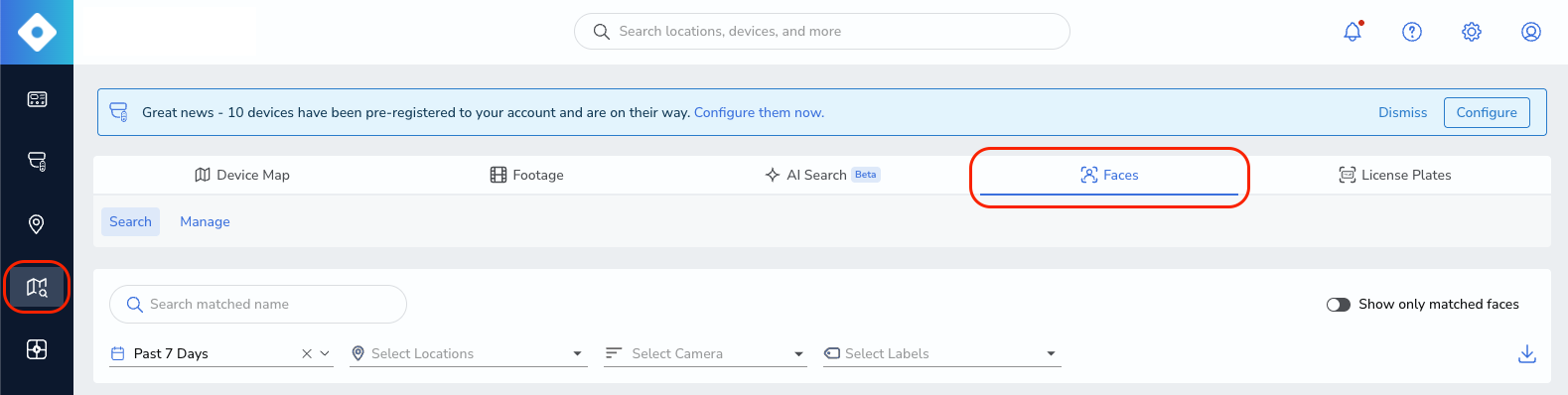Switch to the License Plates tab
1568x395 pixels.
coord(1395,175)
